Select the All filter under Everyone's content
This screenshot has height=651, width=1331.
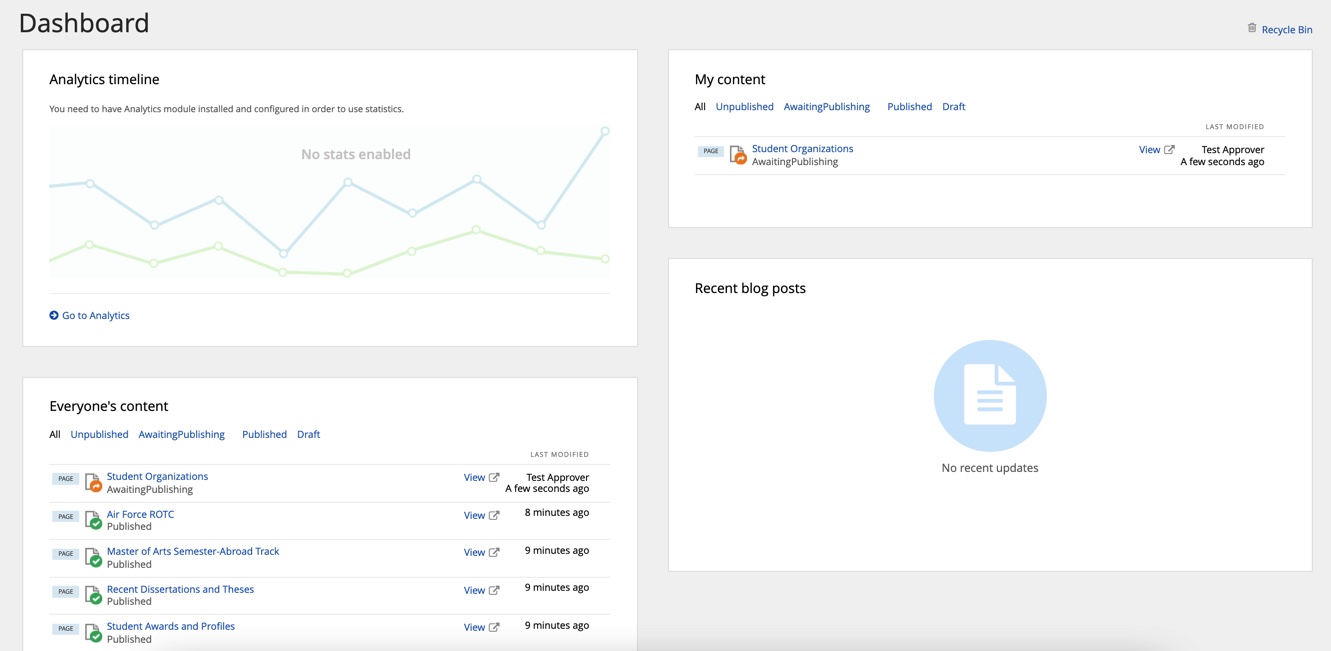[x=55, y=434]
